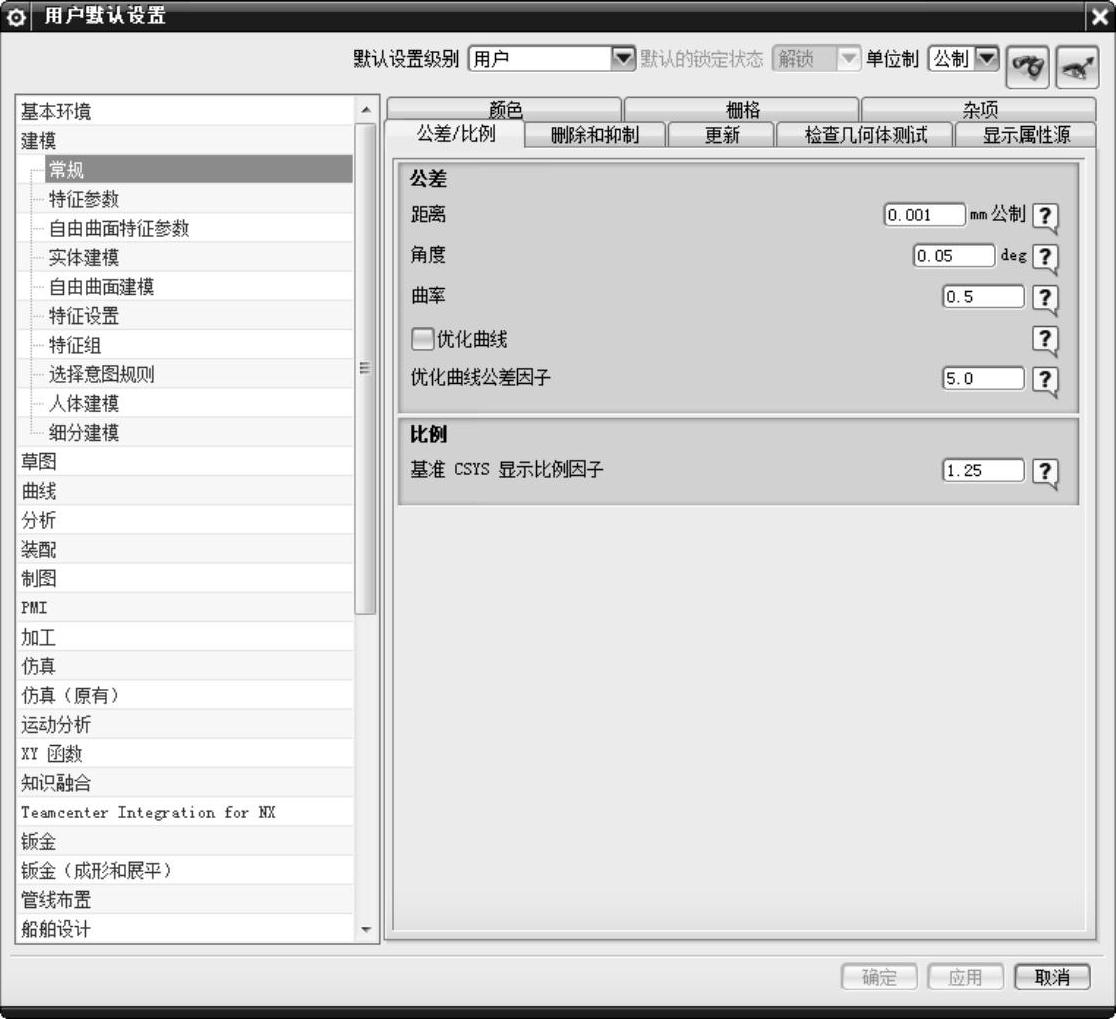Select 制图 category
Image resolution: width=1116 pixels, height=1019 pixels.
(x=184, y=578)
